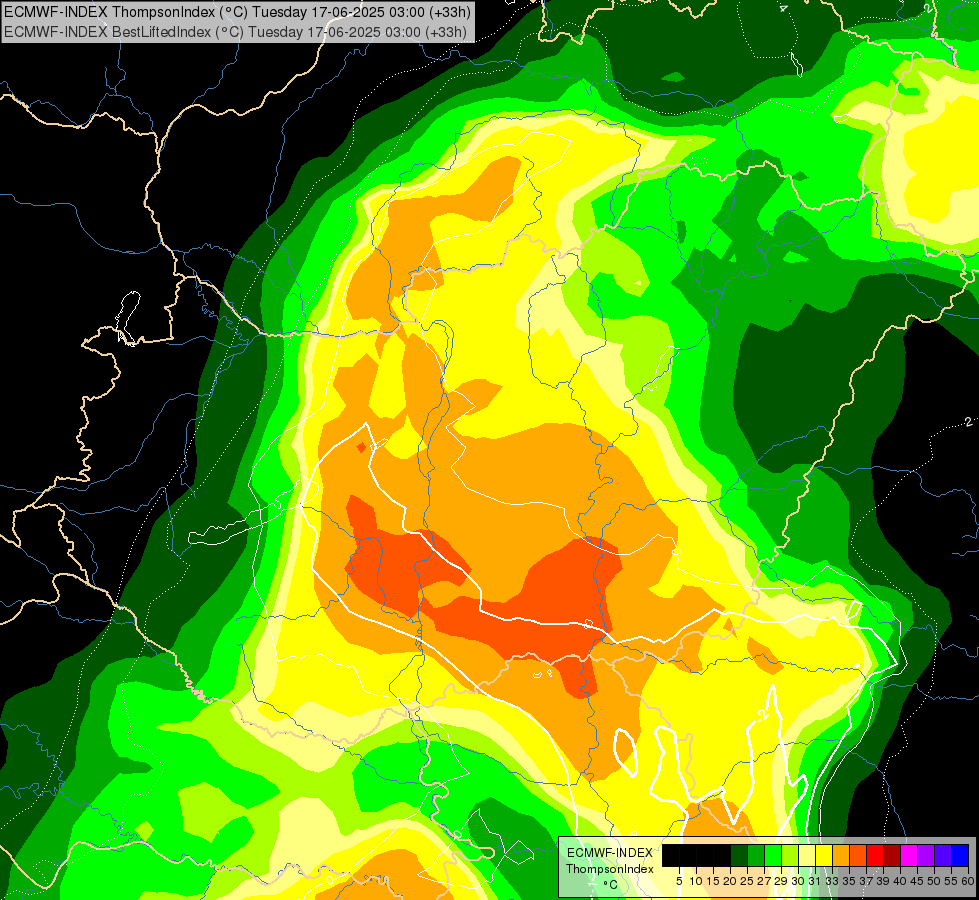The height and width of the screenshot is (900, 979).
Task: Select the orange-red 35–37 legend swatch
Action: click(x=858, y=855)
